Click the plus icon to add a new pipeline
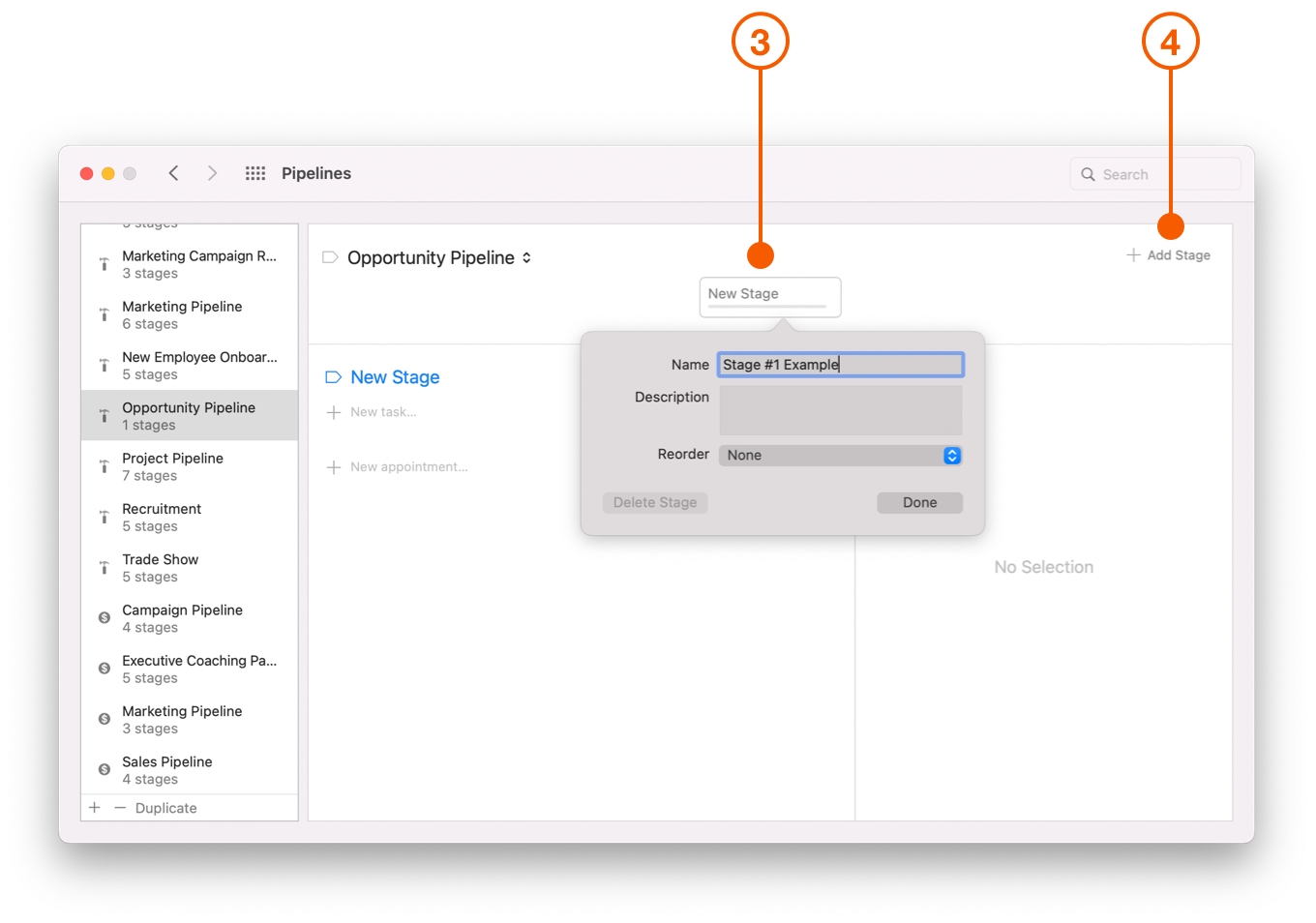Image resolution: width=1316 pixels, height=923 pixels. click(93, 807)
